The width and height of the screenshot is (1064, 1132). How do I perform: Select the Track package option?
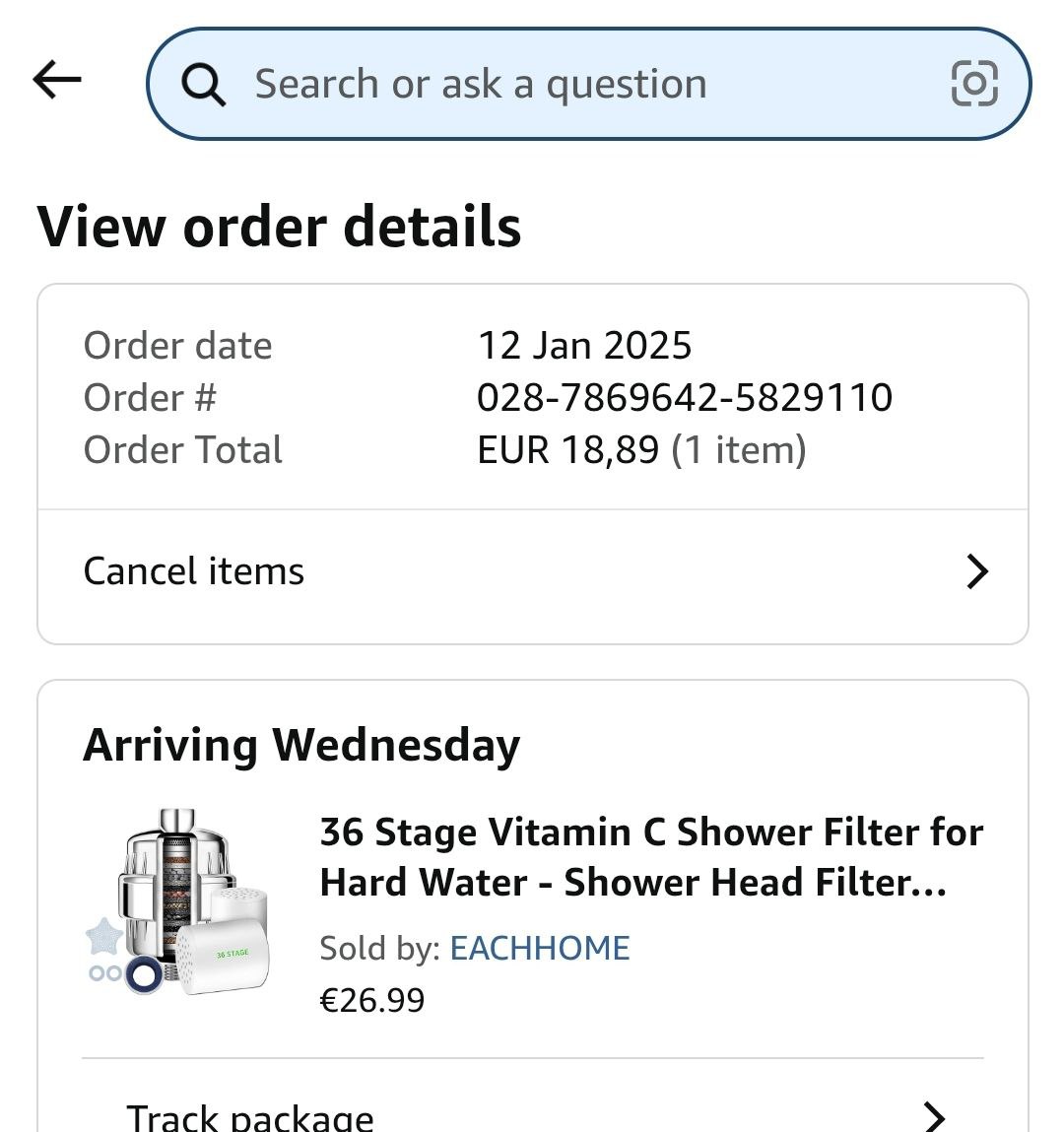click(x=250, y=1117)
